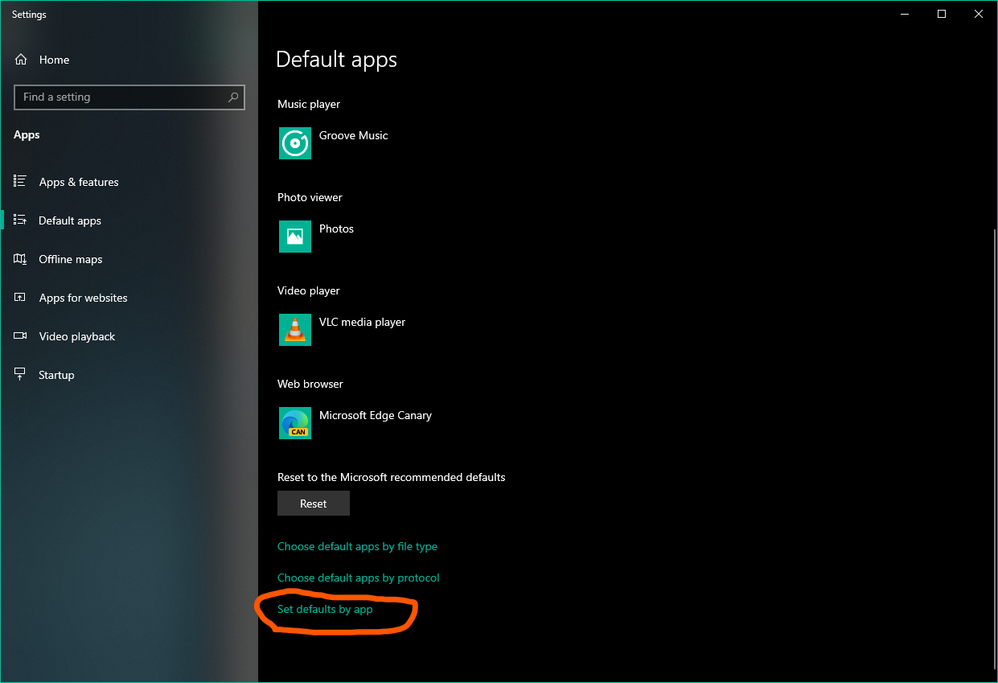Viewport: 998px width, 683px height.
Task: Click the Apps for websites icon
Action: pos(20,297)
